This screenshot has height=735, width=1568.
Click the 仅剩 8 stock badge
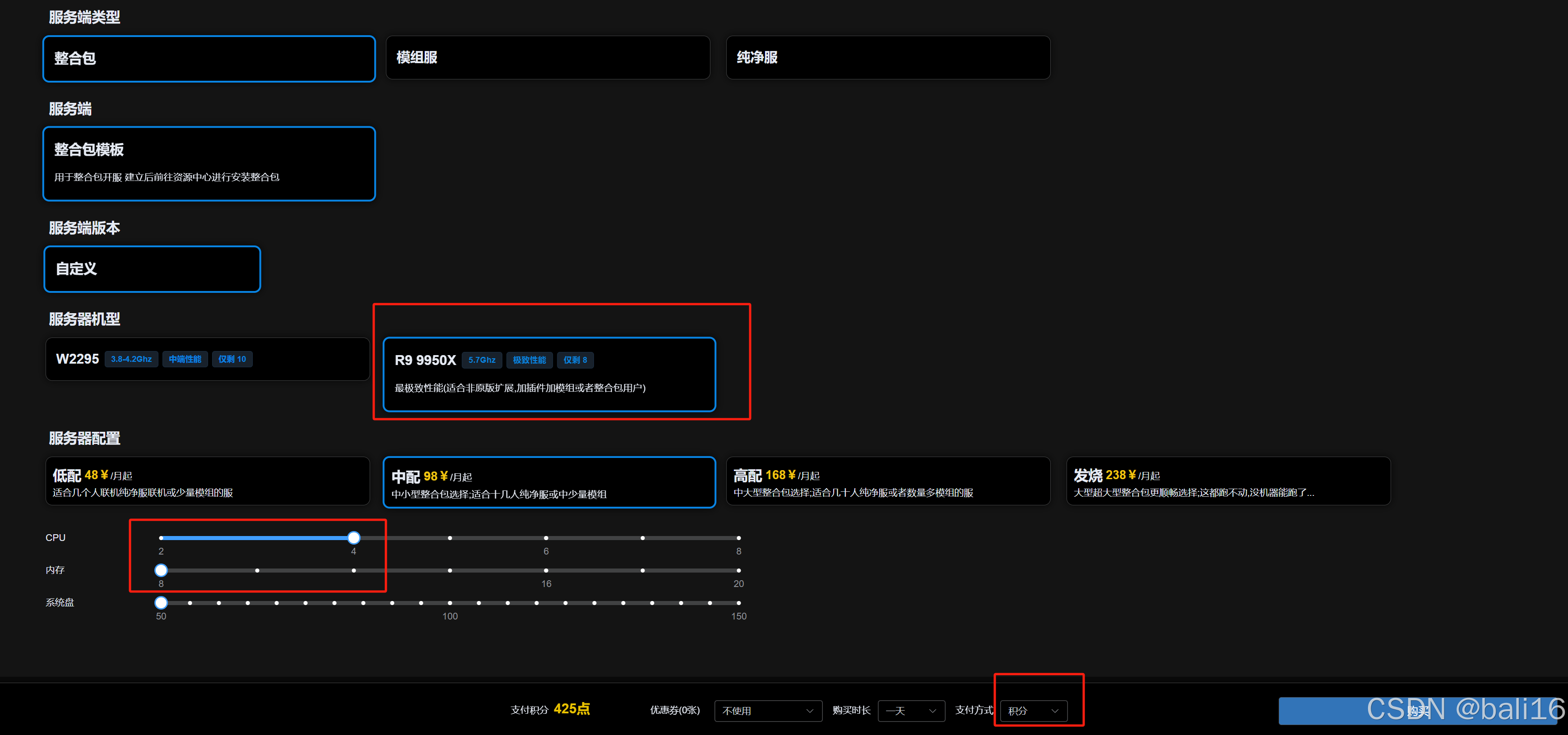point(575,360)
